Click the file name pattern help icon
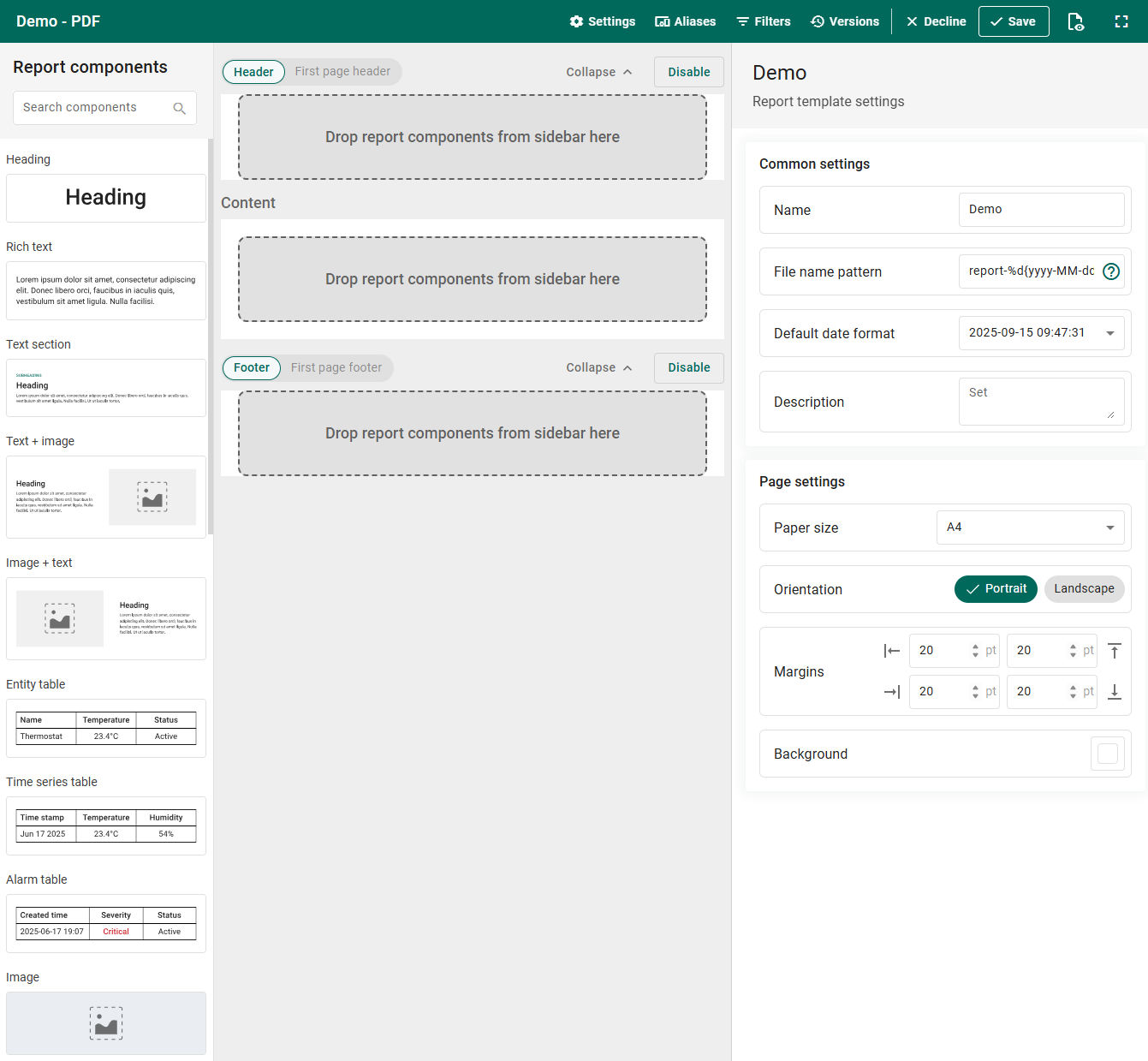Viewport: 1148px width, 1061px height. (x=1111, y=271)
